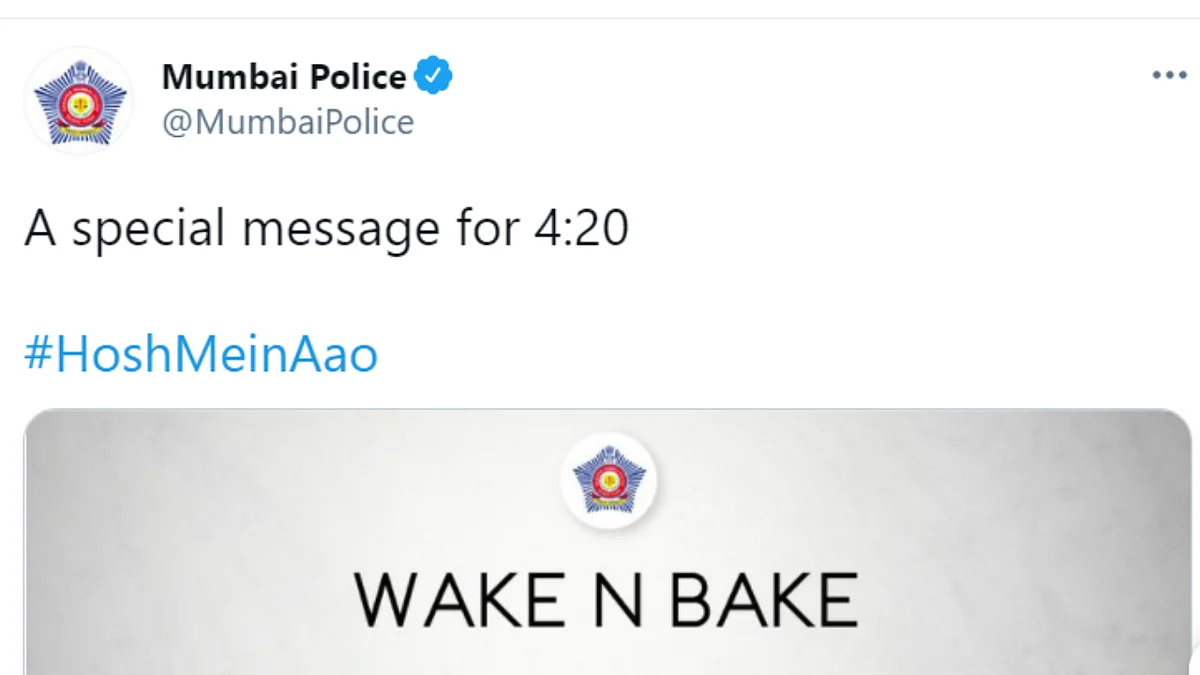Select the tweet text about 4:20
This screenshot has height=675, width=1200.
pyautogui.click(x=327, y=230)
